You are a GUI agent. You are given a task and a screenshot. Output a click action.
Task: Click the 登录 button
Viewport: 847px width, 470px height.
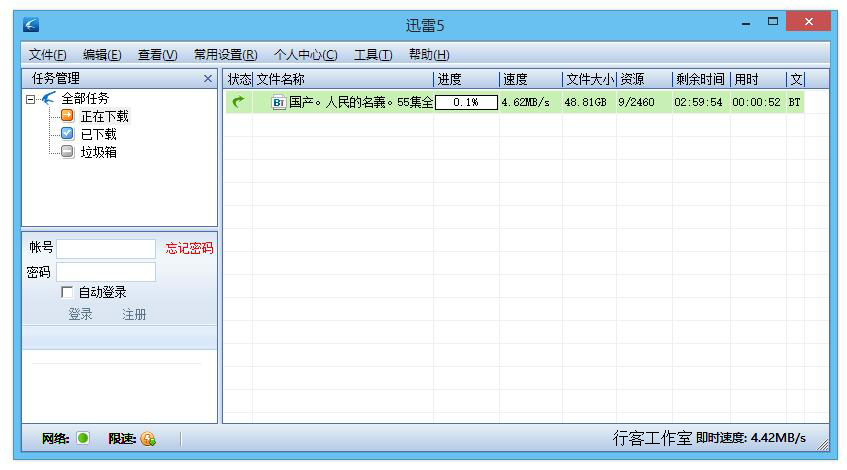pyautogui.click(x=80, y=314)
